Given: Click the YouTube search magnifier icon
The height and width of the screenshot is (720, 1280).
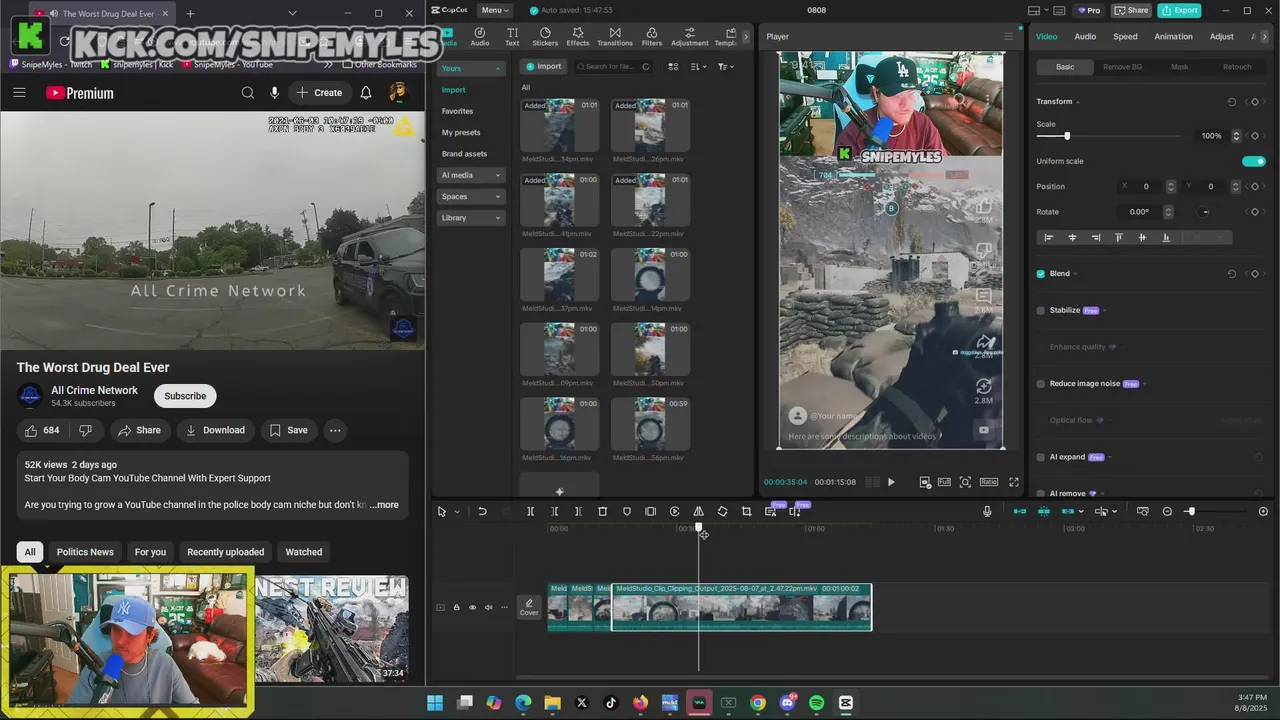Looking at the screenshot, I should click(x=247, y=93).
